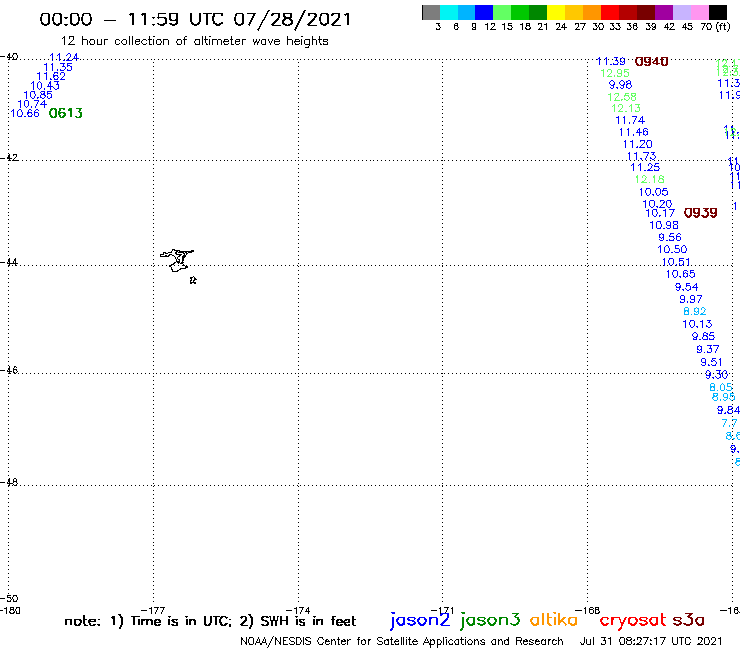Viewport: 740px width, 650px height.
Task: Click the wave height value 11.24
Action: 64,57
